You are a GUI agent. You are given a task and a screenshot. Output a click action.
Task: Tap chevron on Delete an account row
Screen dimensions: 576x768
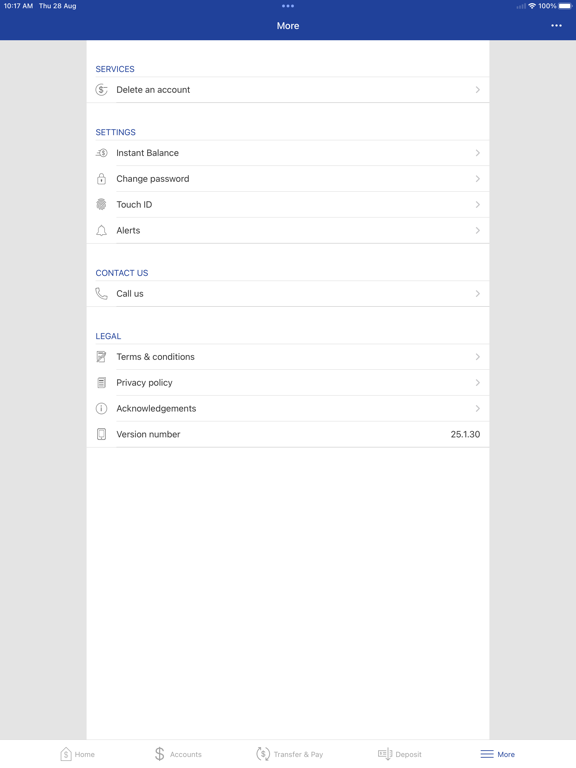(478, 90)
